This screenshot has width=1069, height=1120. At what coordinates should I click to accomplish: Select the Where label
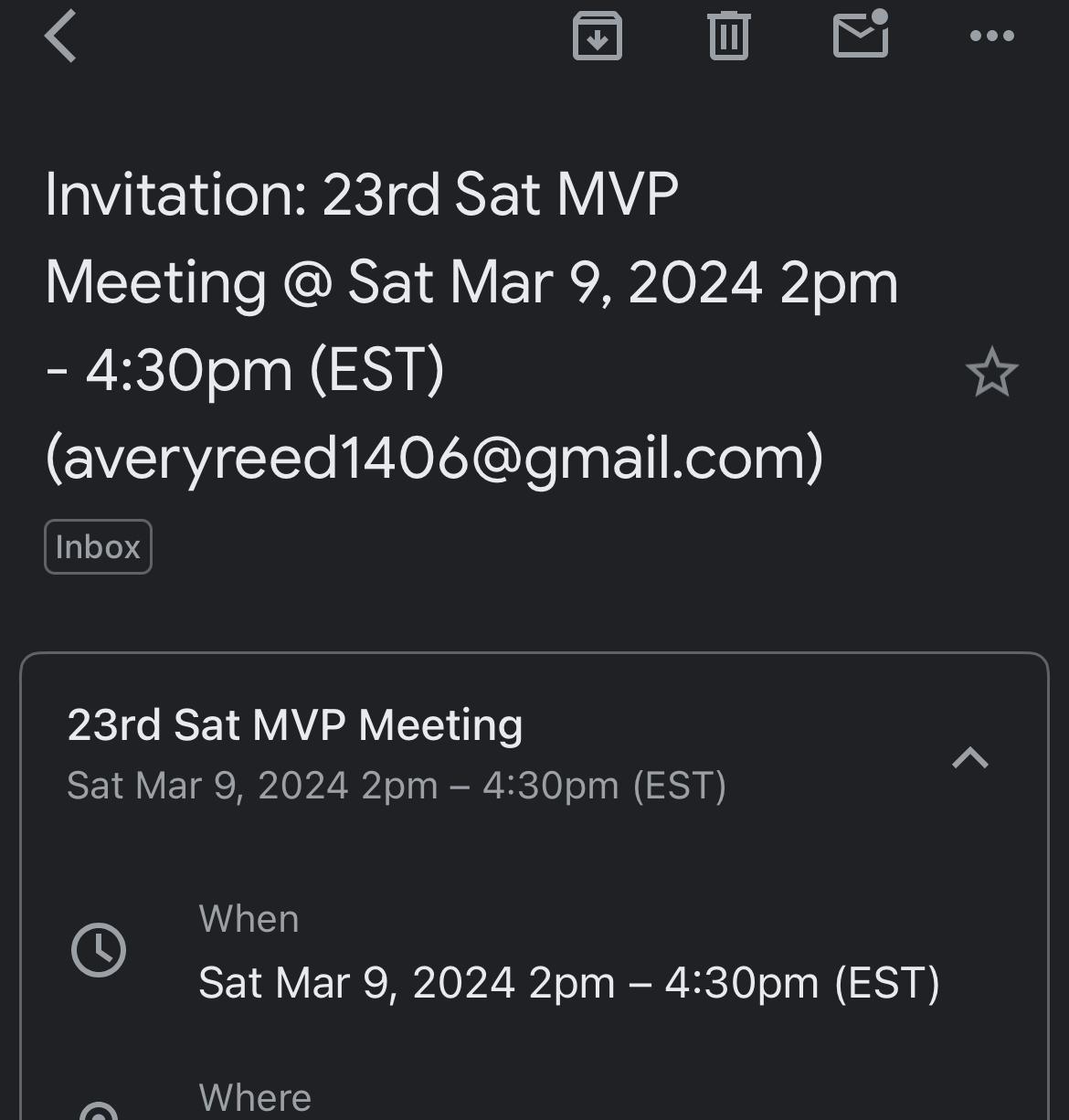[x=255, y=1098]
